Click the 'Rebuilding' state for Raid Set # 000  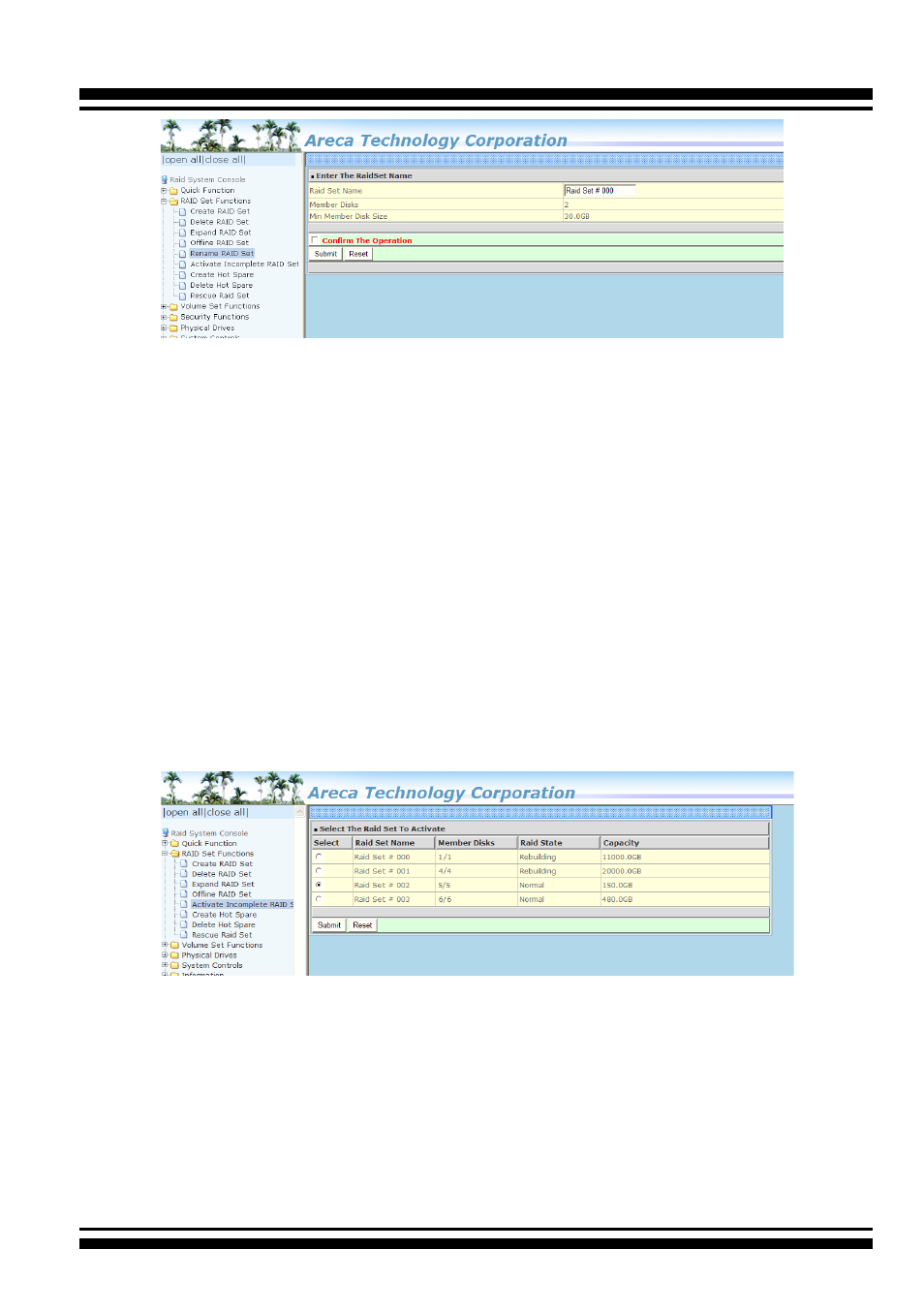coord(538,857)
